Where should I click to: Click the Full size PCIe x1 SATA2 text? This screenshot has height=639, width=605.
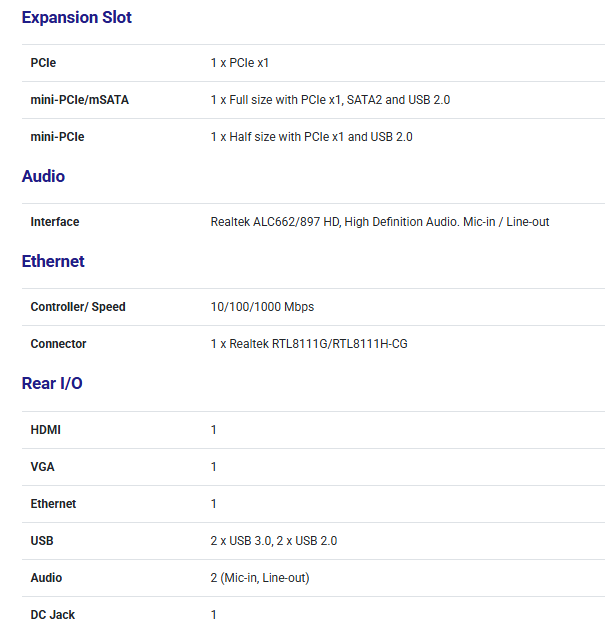tap(330, 100)
